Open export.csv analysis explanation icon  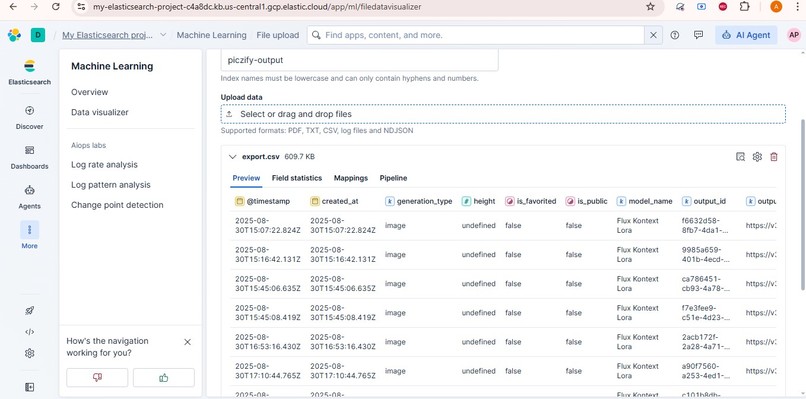(740, 157)
